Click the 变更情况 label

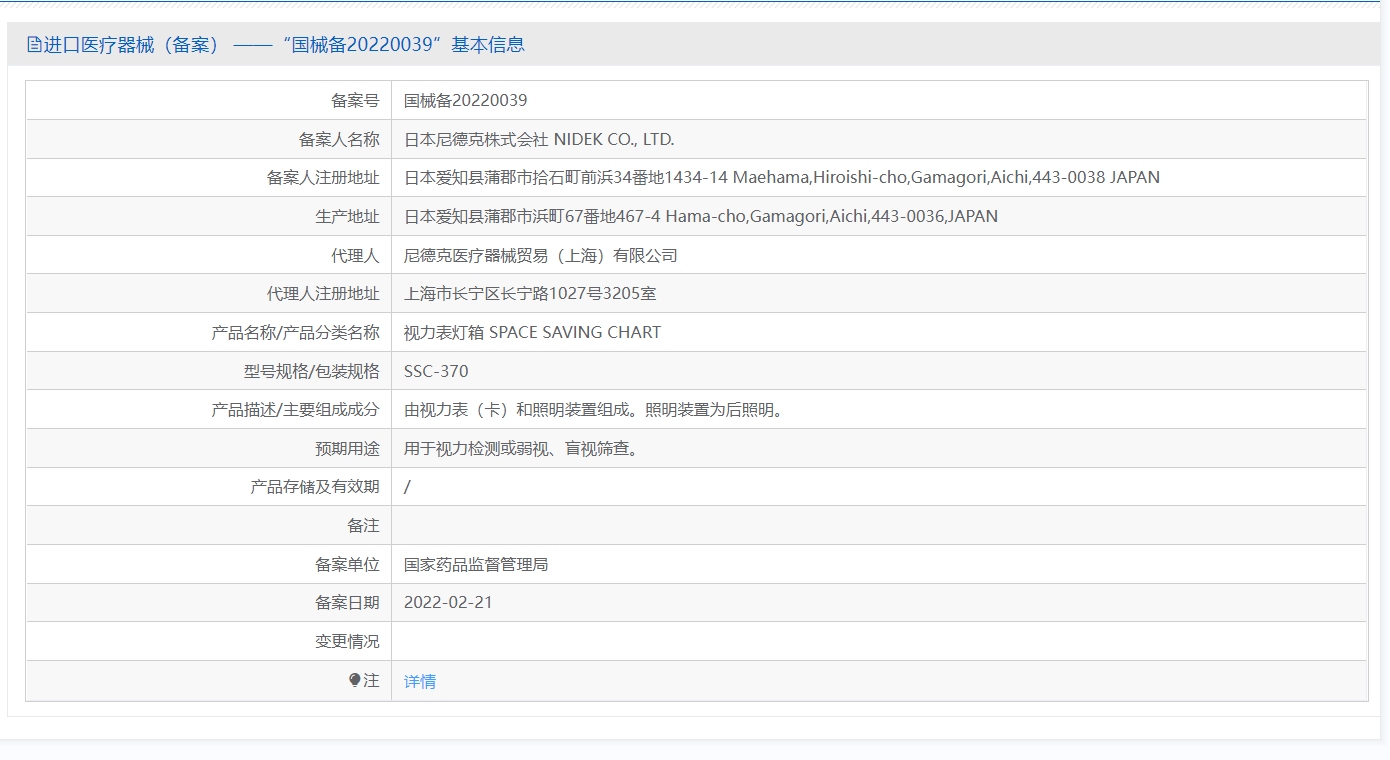pyautogui.click(x=347, y=641)
